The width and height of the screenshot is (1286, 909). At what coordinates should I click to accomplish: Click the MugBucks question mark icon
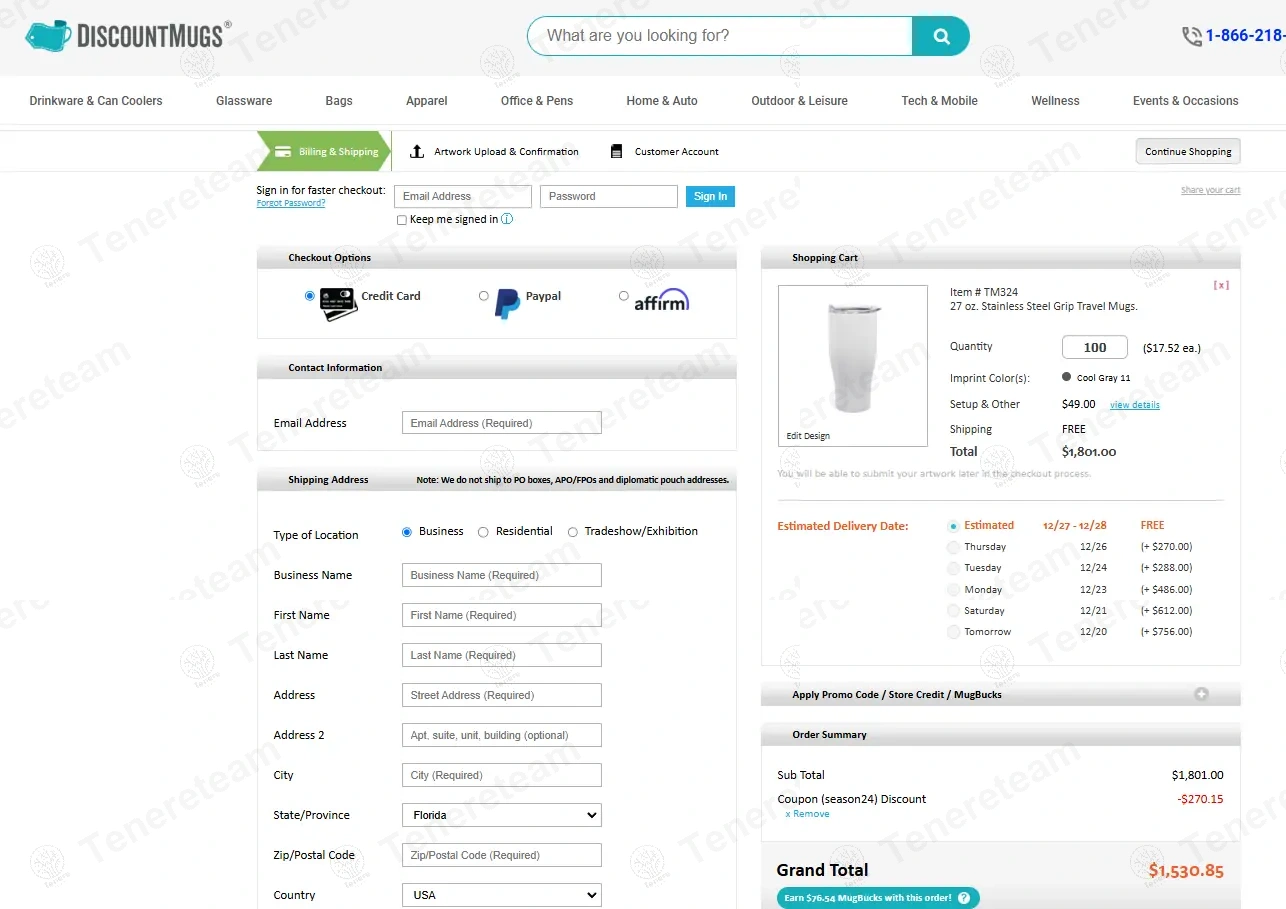click(x=963, y=898)
